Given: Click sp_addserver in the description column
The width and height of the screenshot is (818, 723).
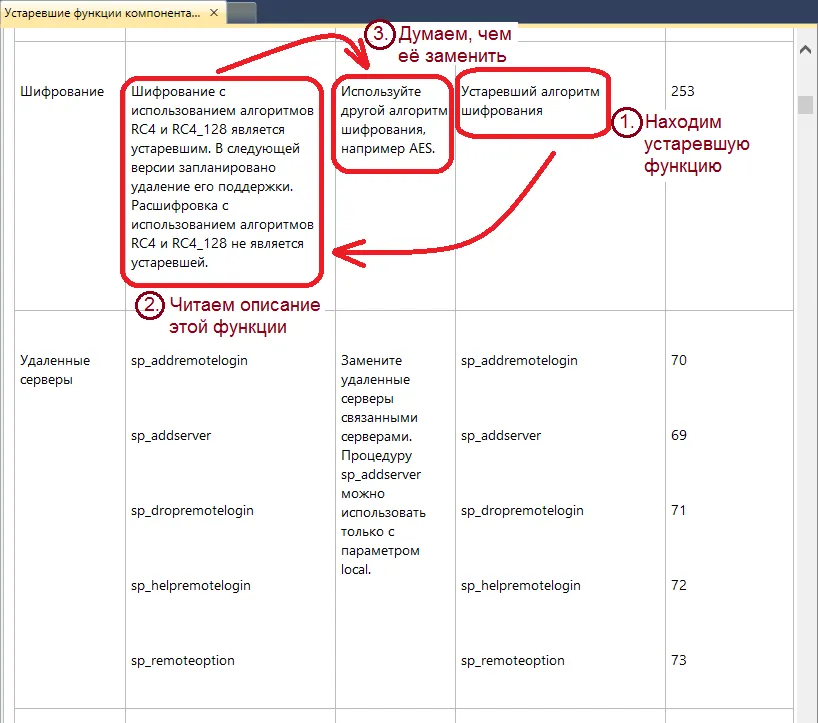Looking at the screenshot, I should click(171, 435).
